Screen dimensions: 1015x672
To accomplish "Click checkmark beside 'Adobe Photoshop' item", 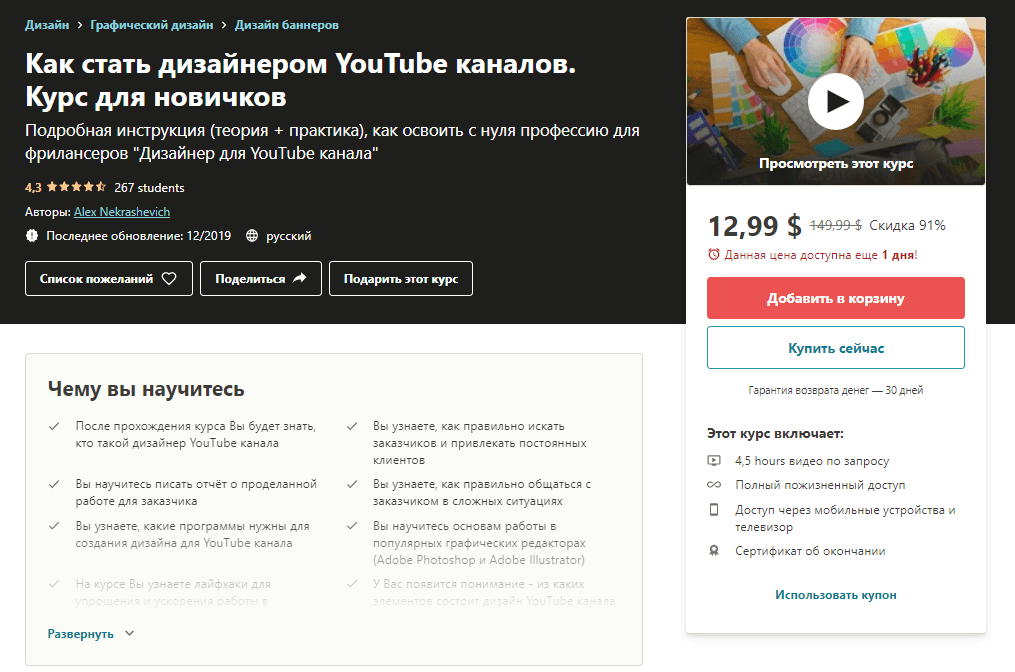I will pyautogui.click(x=352, y=526).
